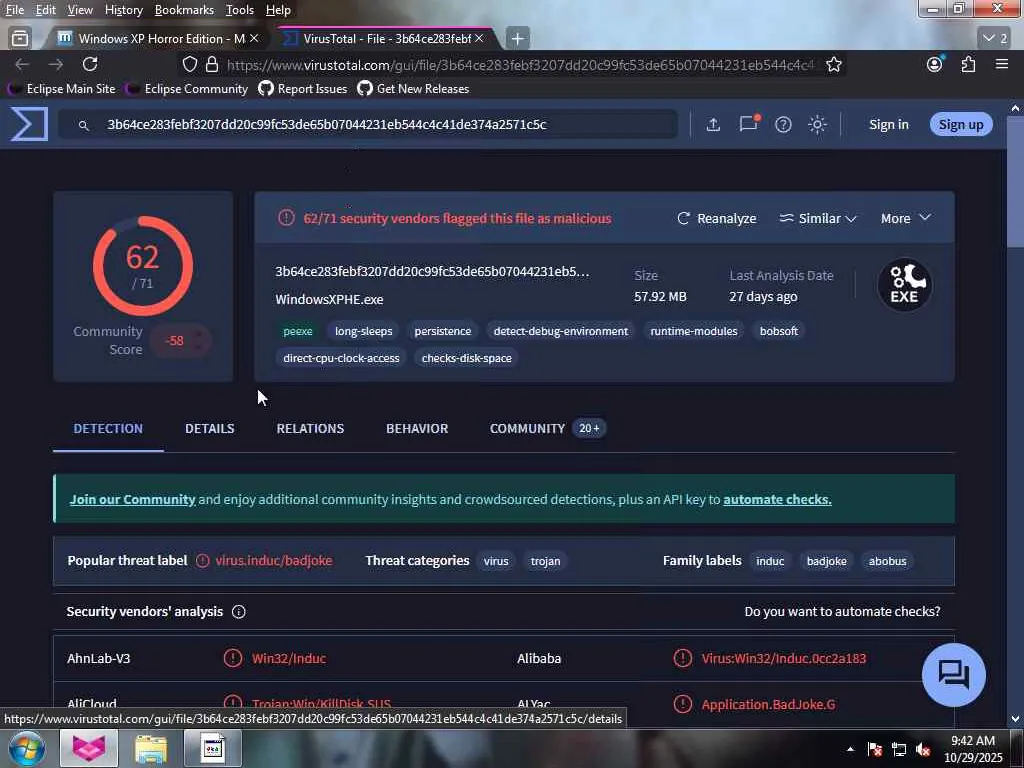Screen dimensions: 1024x768
Task: Open the View menu
Action: pos(80,10)
